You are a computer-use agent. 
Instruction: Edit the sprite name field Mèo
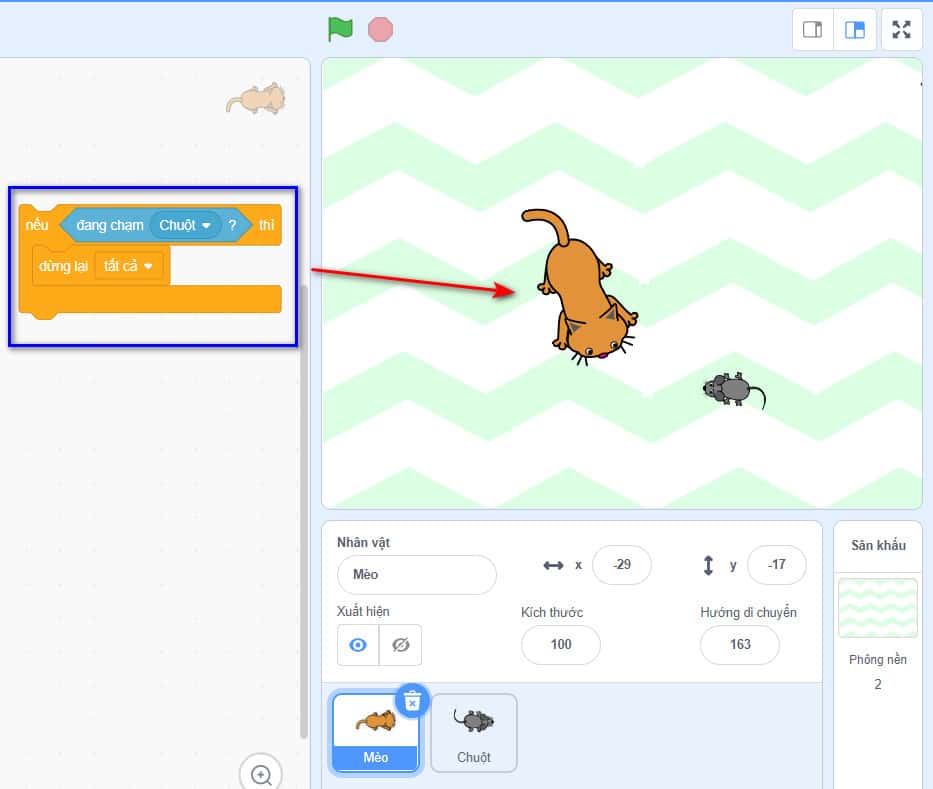click(x=416, y=575)
